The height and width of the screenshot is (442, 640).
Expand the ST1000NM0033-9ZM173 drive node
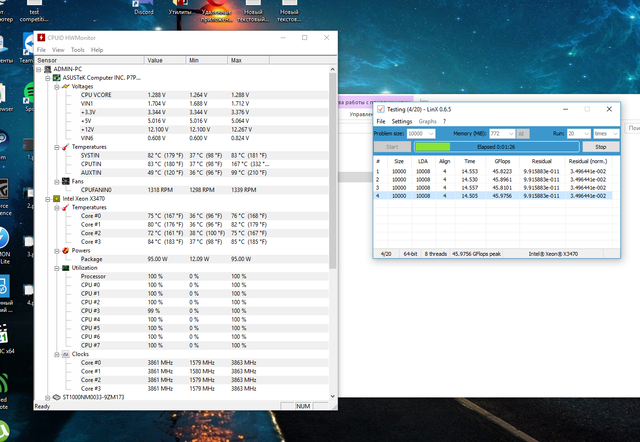point(48,398)
